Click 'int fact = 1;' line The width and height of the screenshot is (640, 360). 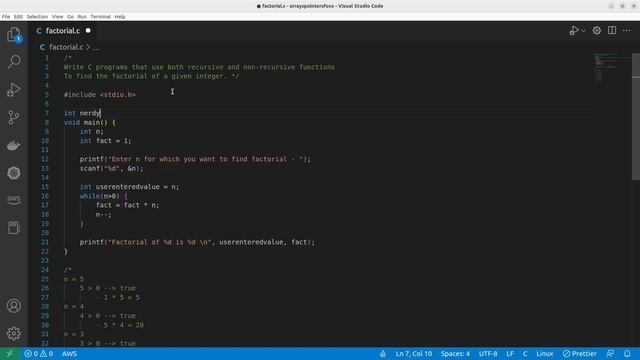105,141
